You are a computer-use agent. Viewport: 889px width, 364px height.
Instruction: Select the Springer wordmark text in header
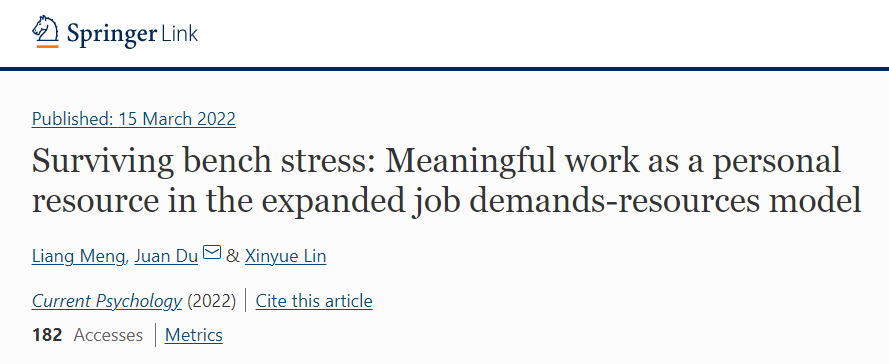point(111,35)
